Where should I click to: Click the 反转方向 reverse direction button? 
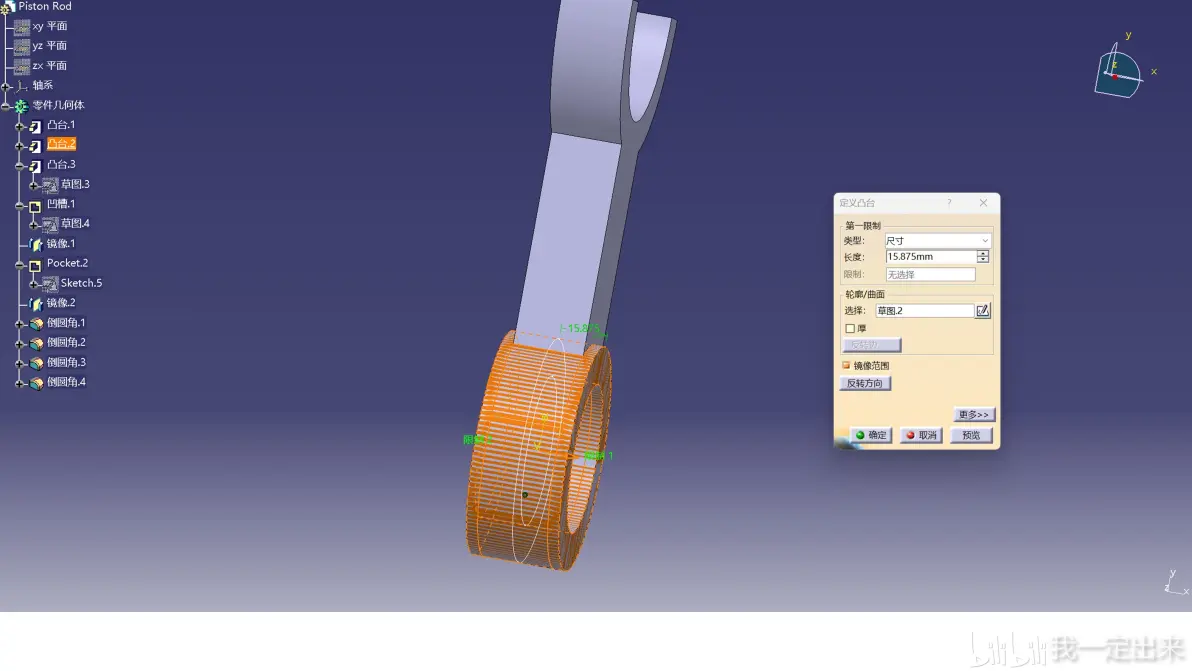(865, 383)
